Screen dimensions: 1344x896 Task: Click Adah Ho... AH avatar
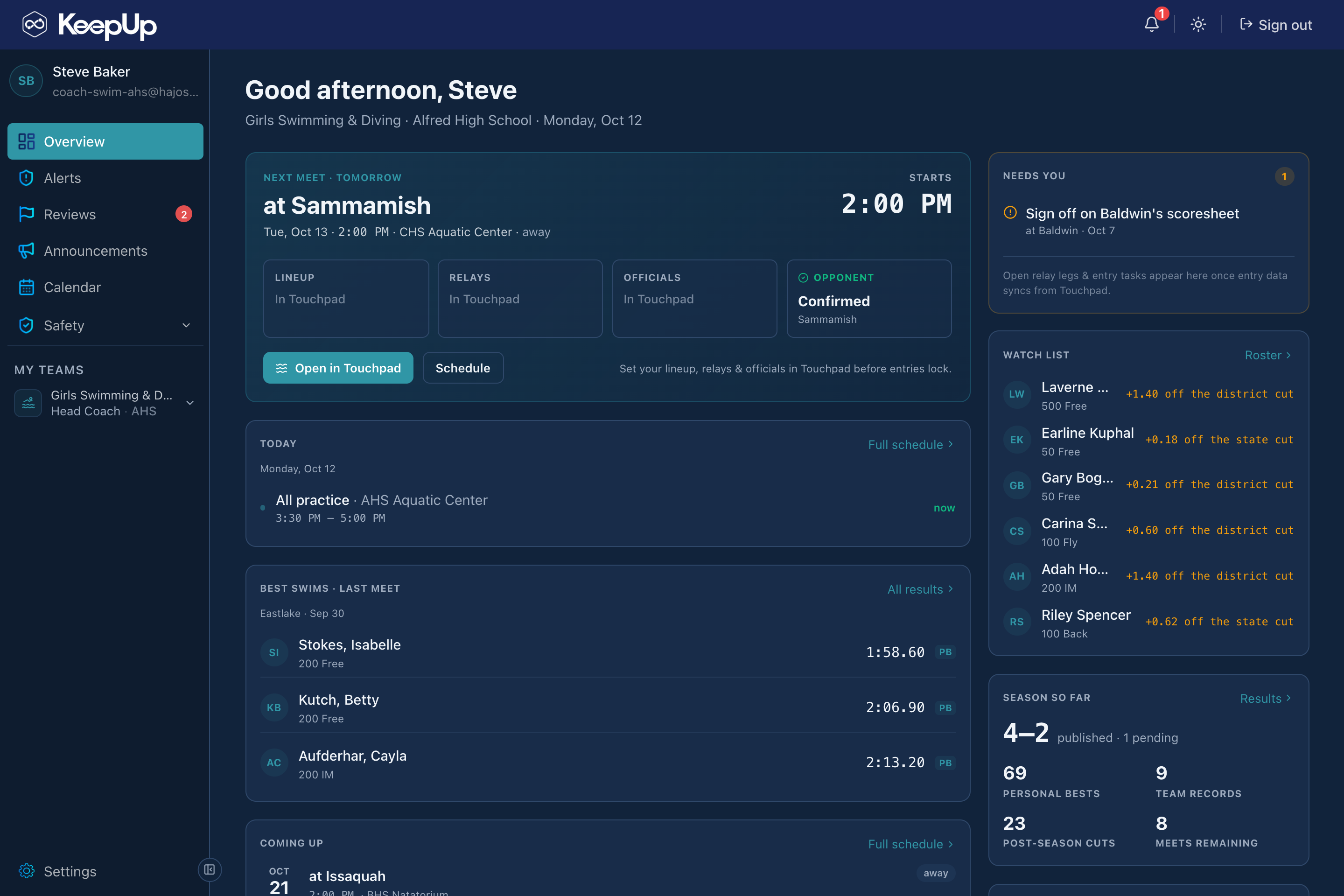coord(1016,577)
